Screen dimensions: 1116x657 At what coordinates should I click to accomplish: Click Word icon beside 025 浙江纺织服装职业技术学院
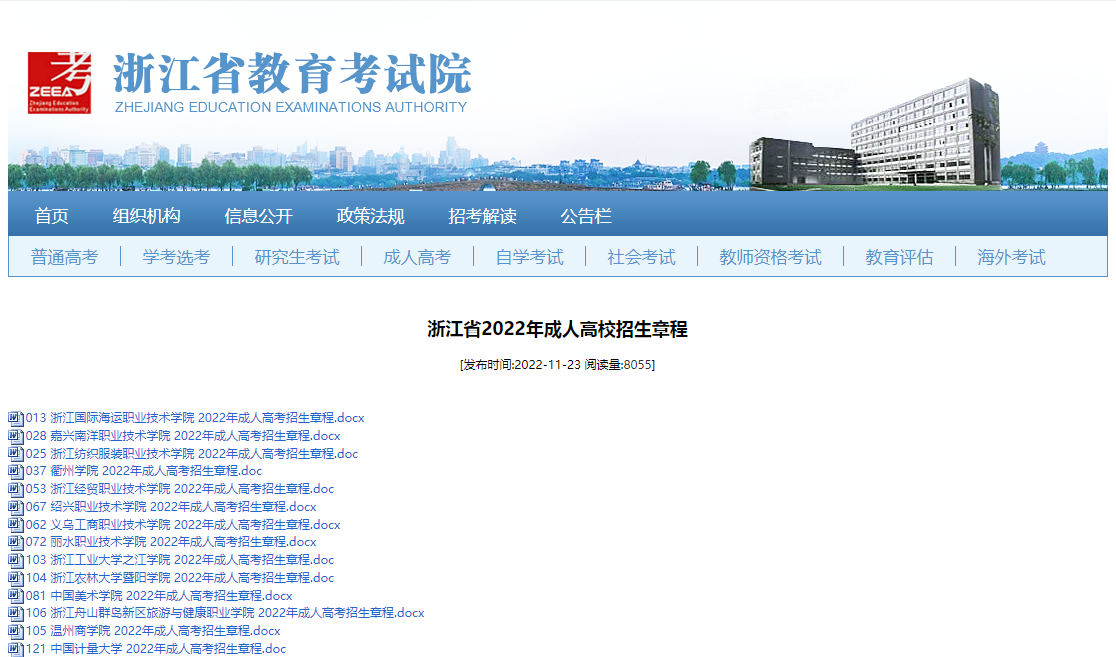click(16, 453)
